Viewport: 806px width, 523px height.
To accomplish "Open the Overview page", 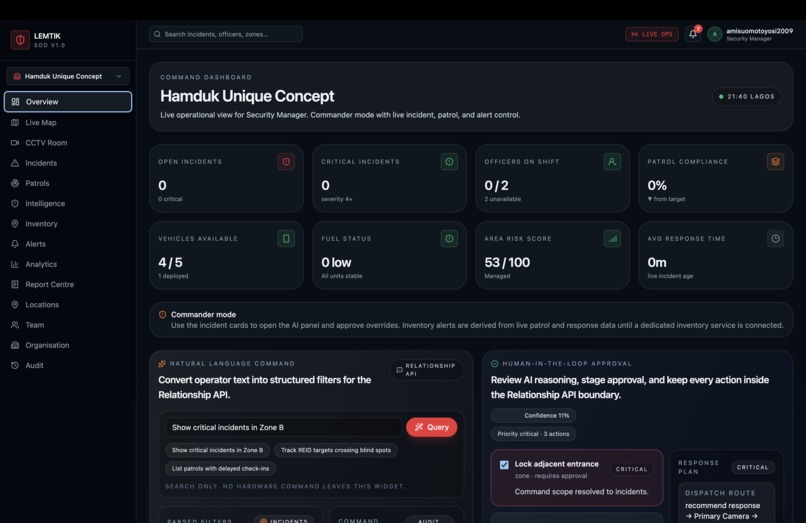I will pyautogui.click(x=68, y=102).
